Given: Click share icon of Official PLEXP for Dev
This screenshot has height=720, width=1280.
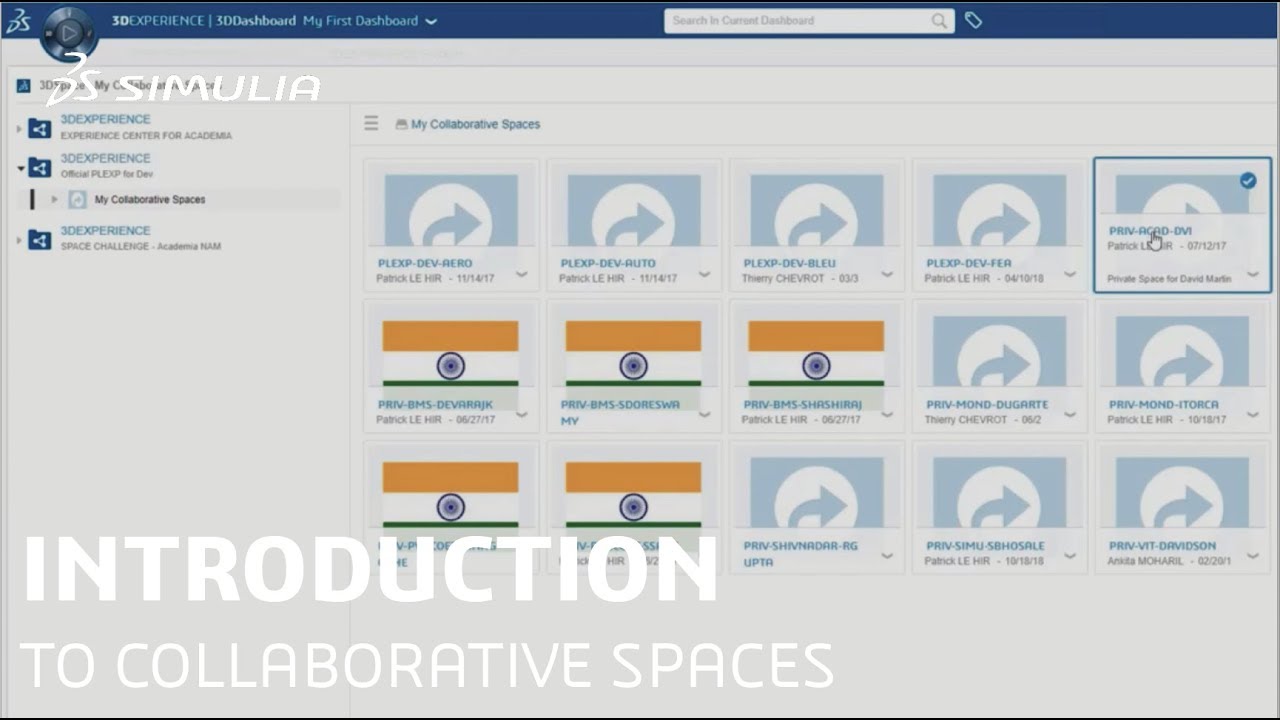Looking at the screenshot, I should tap(39, 167).
